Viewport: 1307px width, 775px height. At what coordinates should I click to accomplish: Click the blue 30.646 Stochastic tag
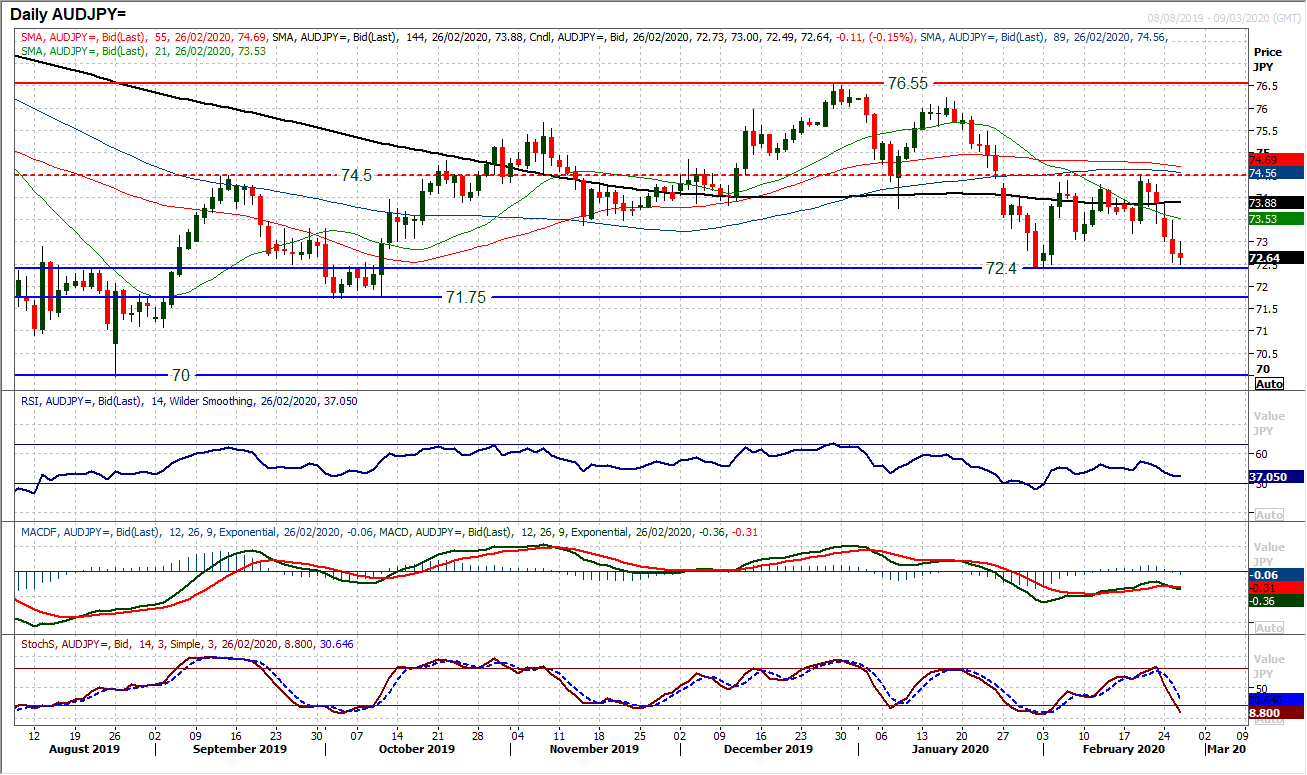pyautogui.click(x=1277, y=699)
